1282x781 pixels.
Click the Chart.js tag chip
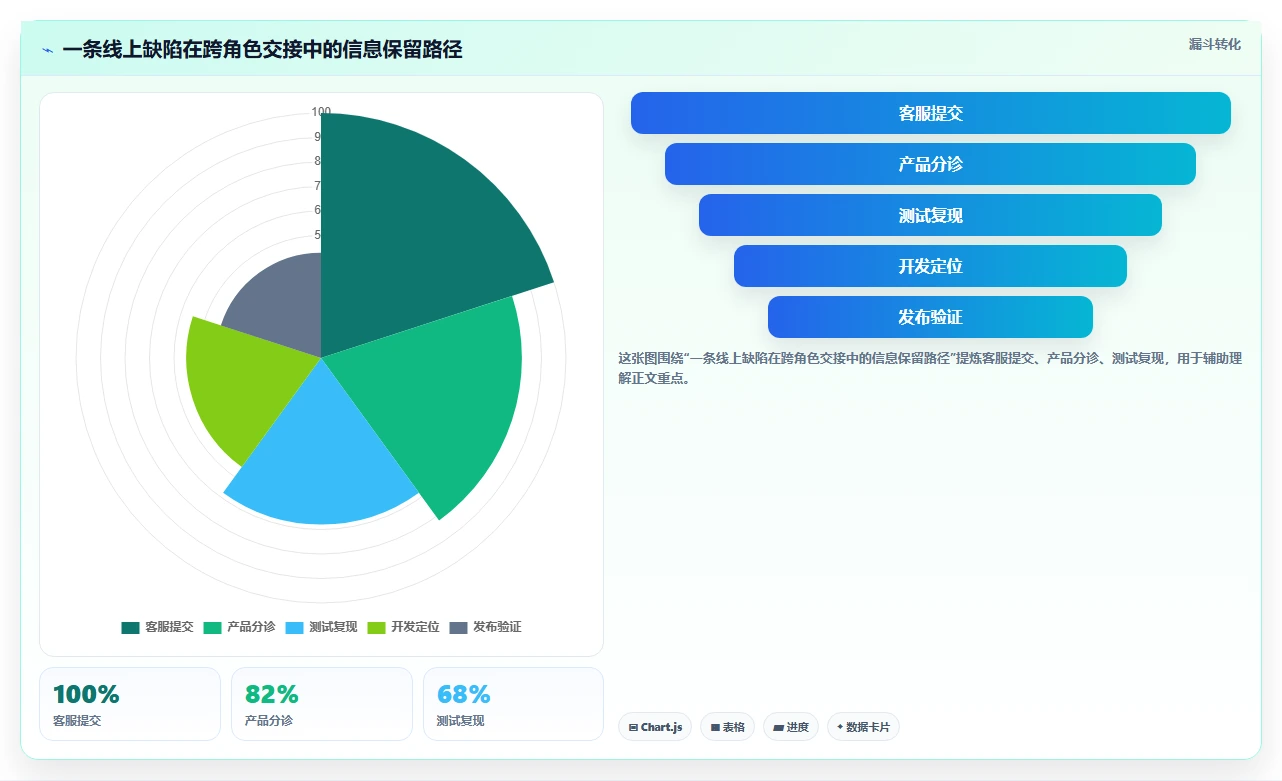(x=655, y=727)
